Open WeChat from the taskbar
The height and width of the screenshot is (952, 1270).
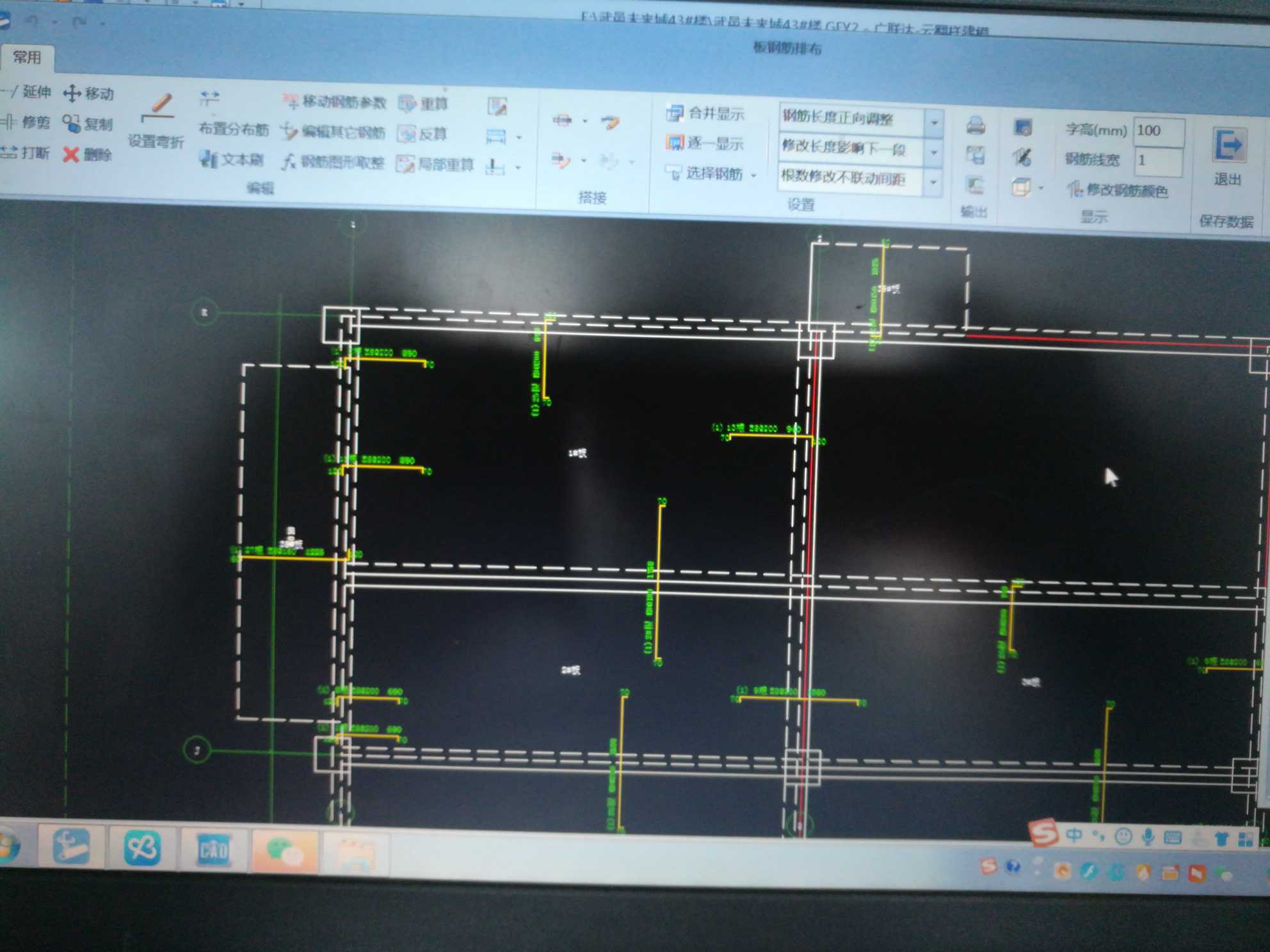[285, 852]
